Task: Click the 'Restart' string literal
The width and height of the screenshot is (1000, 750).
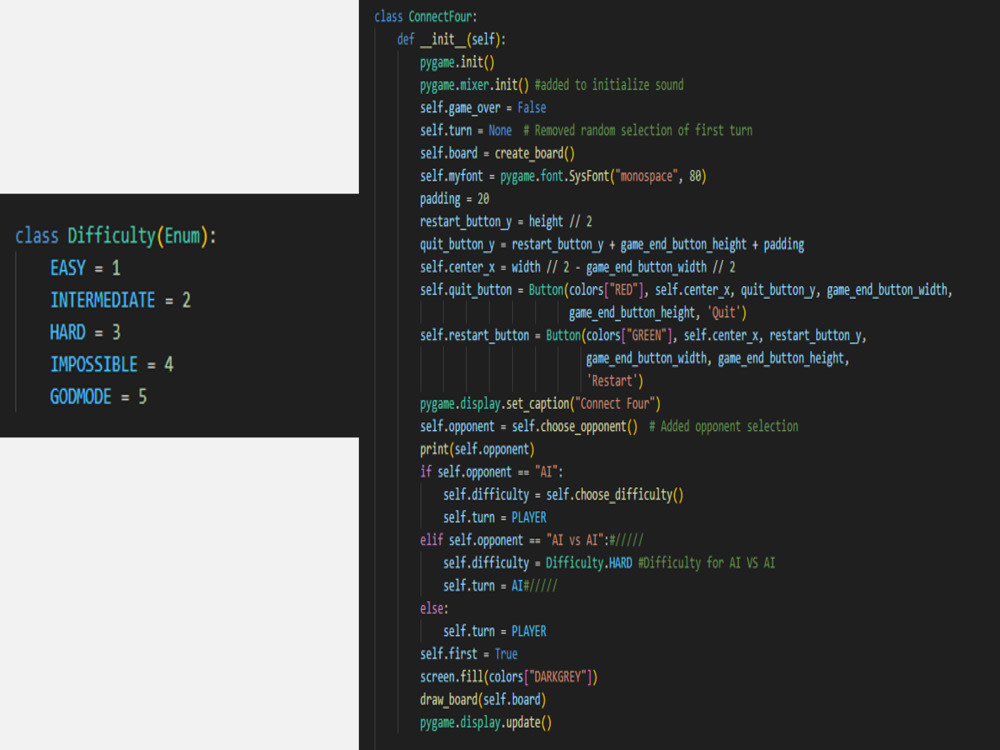Action: (614, 381)
